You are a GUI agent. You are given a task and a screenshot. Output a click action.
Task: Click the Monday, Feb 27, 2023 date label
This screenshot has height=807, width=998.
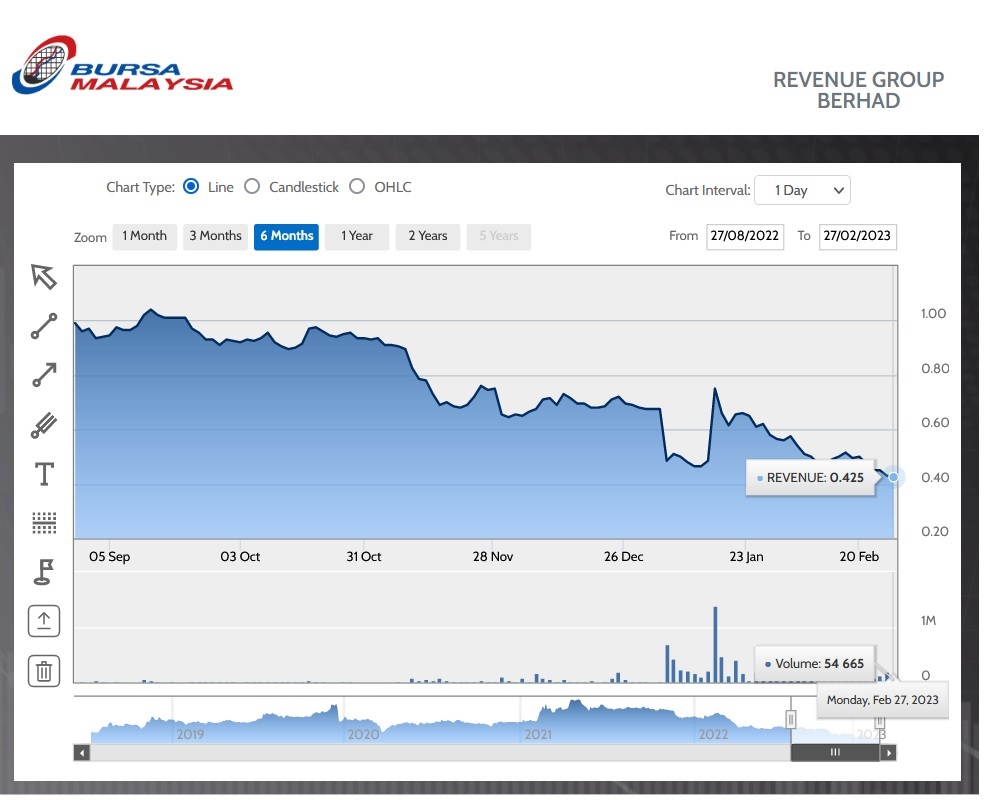[882, 699]
